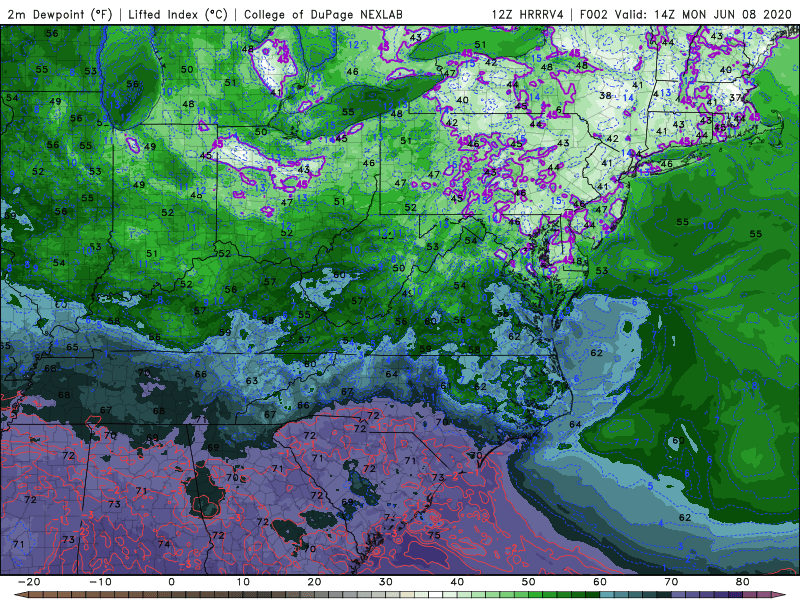
Task: Click the 20 label on the color scale
Action: click(314, 582)
